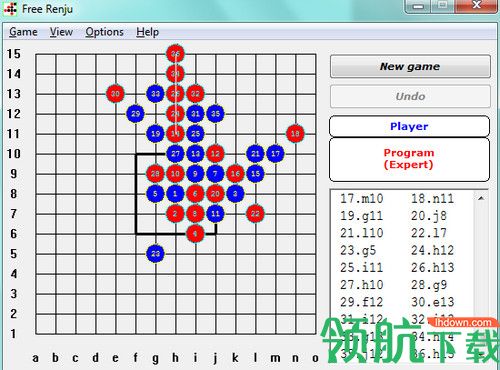The height and width of the screenshot is (370, 500).
Task: Click red stone number 12
Action: (x=215, y=154)
